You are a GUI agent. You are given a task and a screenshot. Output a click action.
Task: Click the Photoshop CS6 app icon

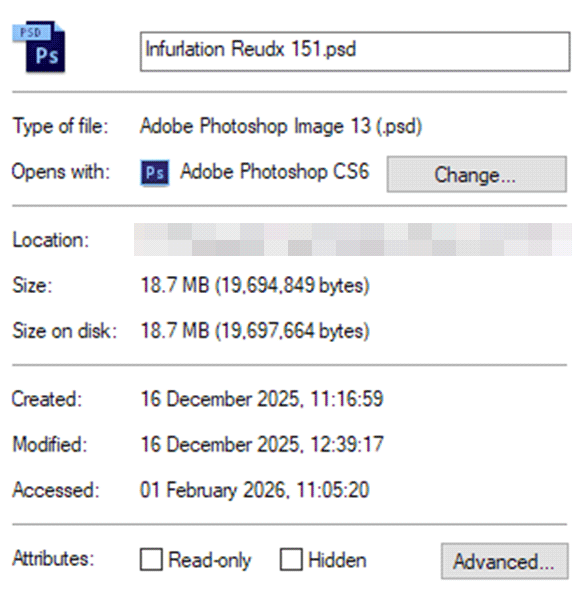(155, 173)
